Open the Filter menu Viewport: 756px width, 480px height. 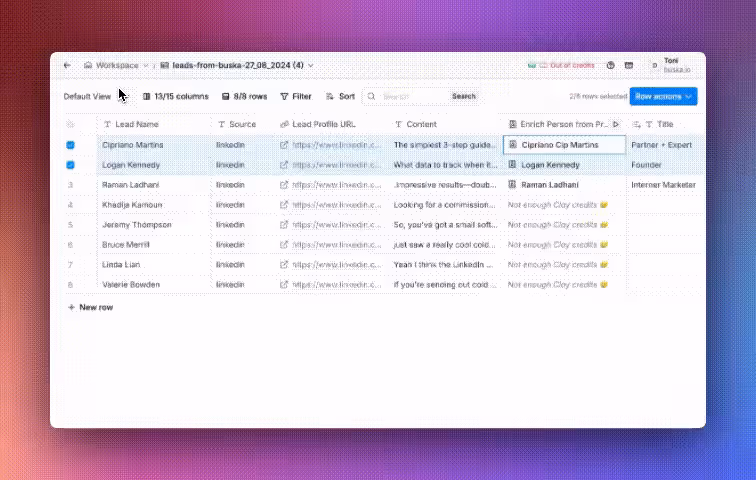296,96
